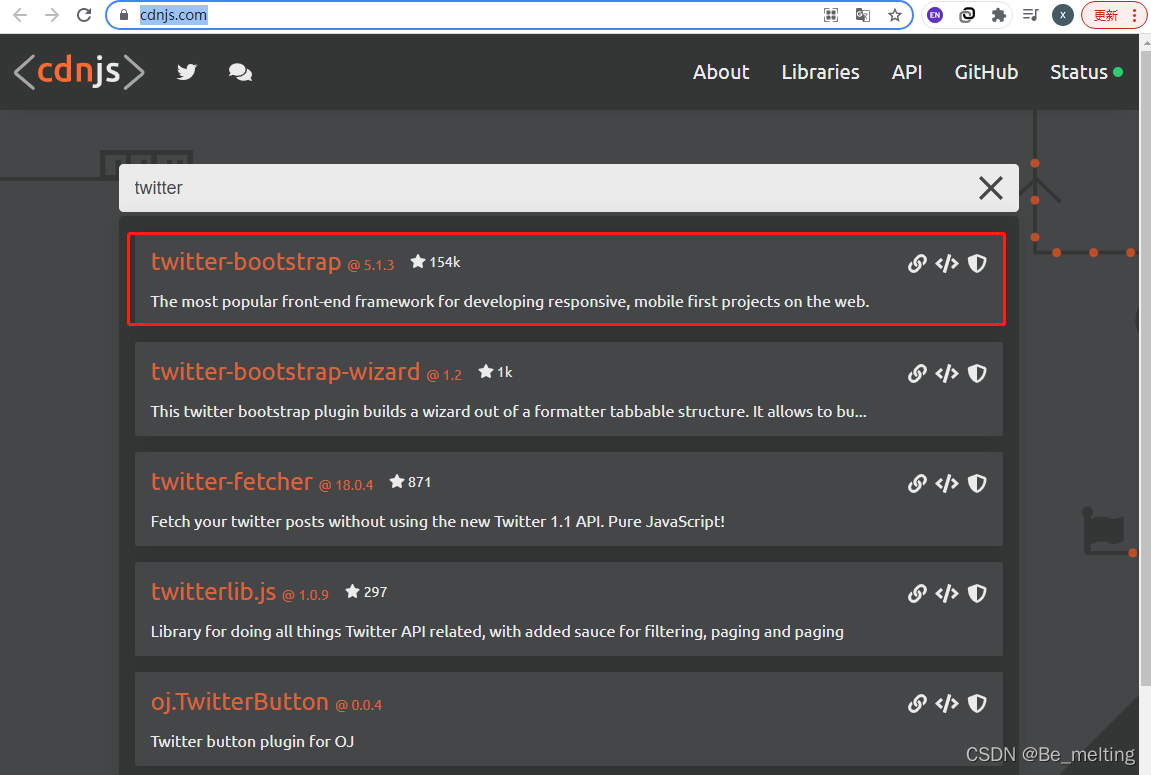Screen dimensions: 1151x775
Task: Click the address bar lock icon
Action: (x=124, y=15)
